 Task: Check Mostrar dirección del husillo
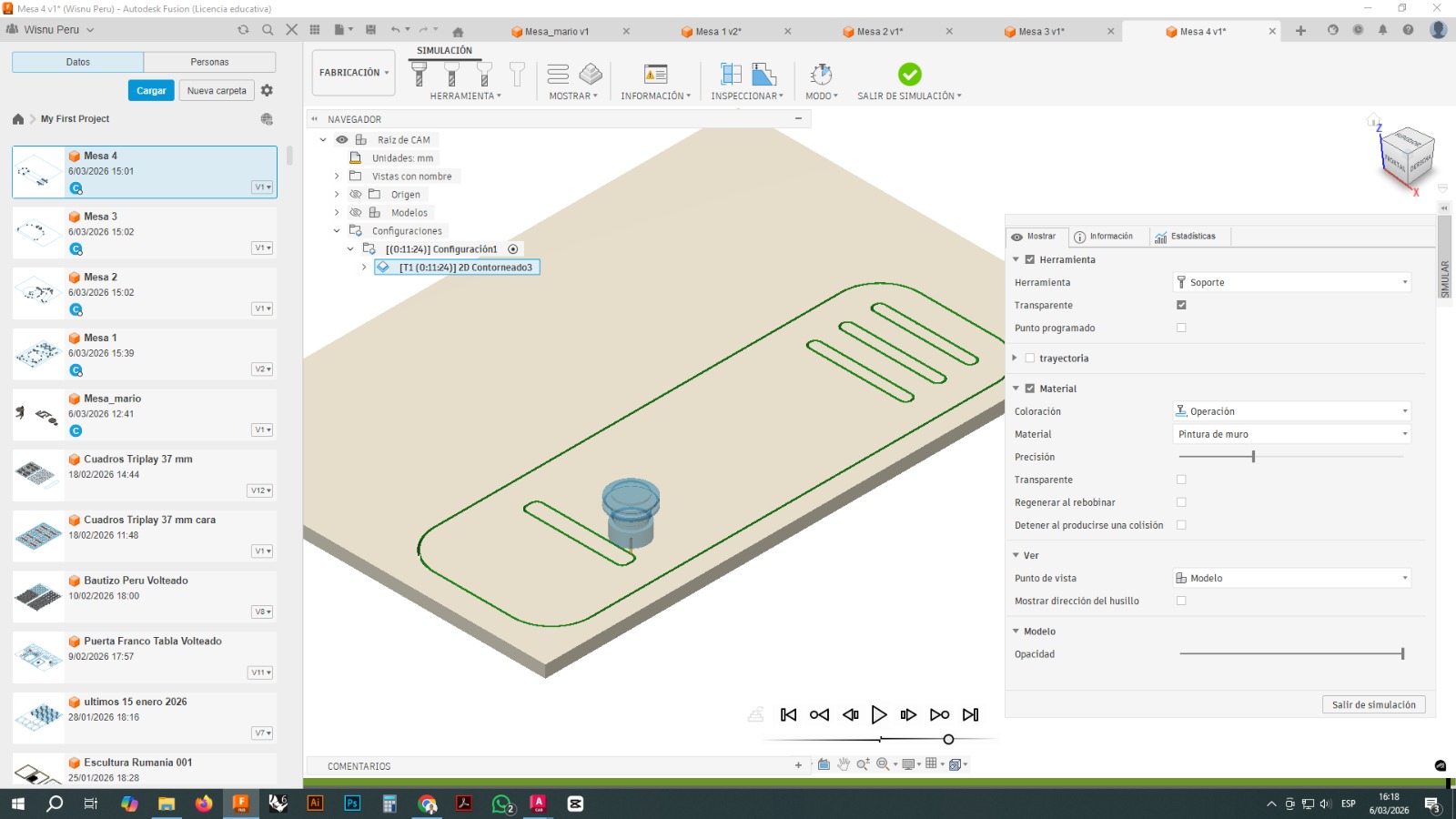1180,601
